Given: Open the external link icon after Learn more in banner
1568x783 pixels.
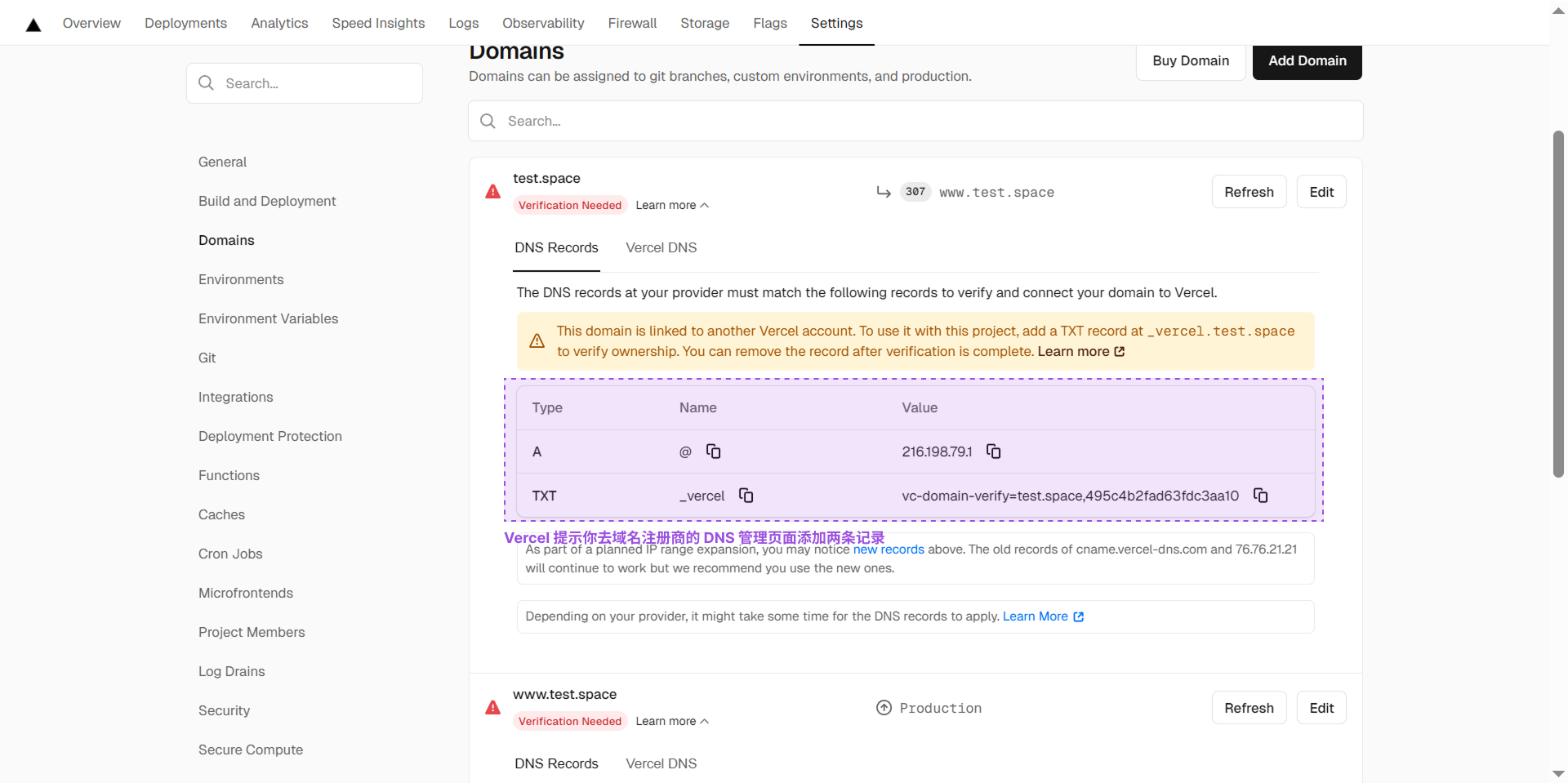Looking at the screenshot, I should click(1120, 352).
